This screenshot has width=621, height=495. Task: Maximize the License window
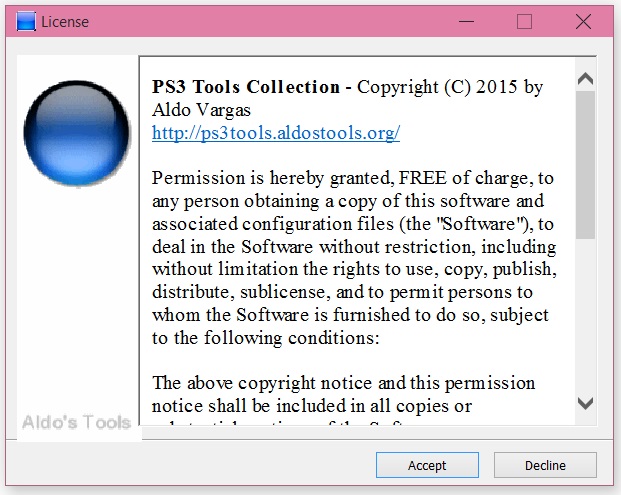coord(524,21)
